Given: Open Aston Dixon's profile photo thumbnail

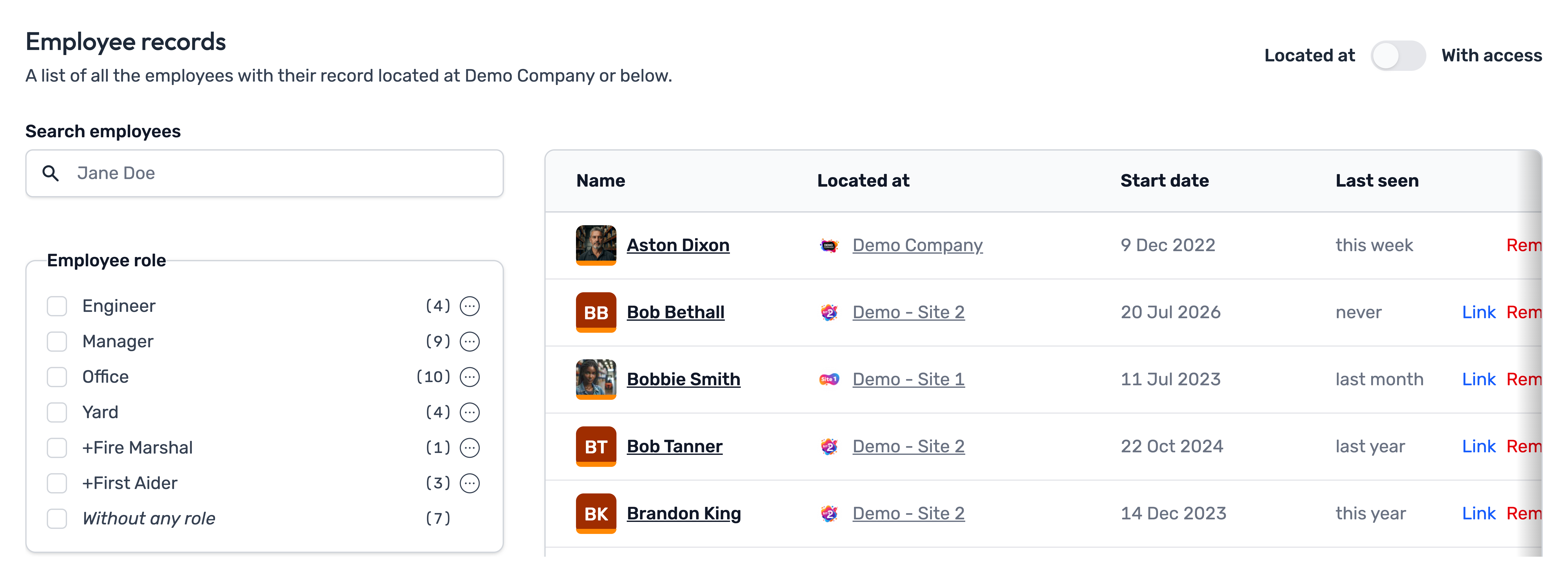Looking at the screenshot, I should pyautogui.click(x=596, y=245).
